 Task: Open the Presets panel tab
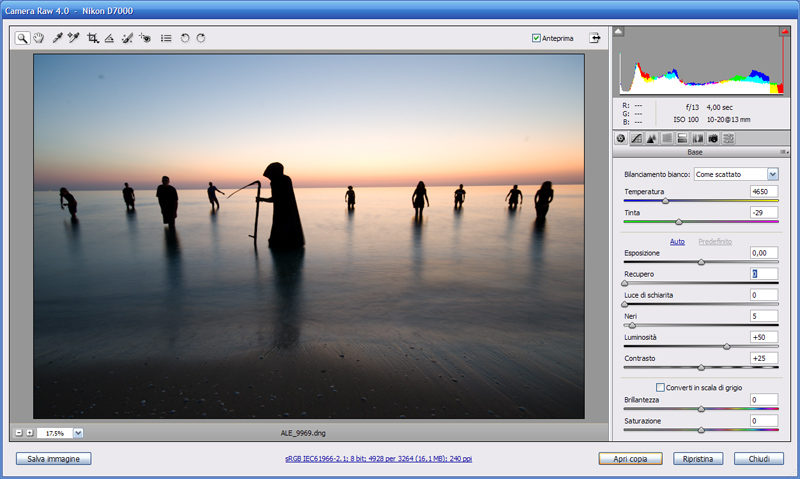(729, 138)
